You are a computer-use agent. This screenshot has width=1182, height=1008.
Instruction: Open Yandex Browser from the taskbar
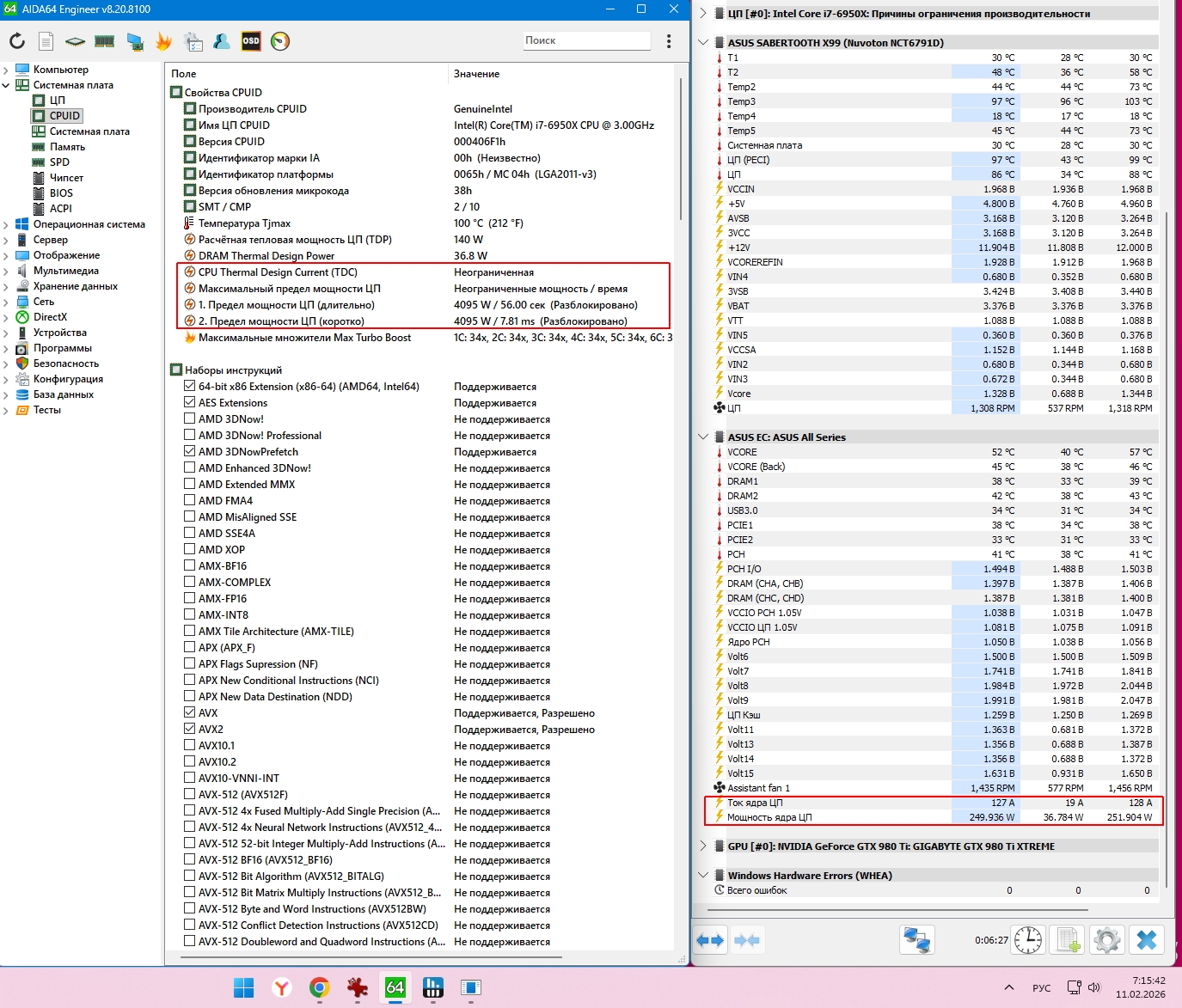click(282, 987)
